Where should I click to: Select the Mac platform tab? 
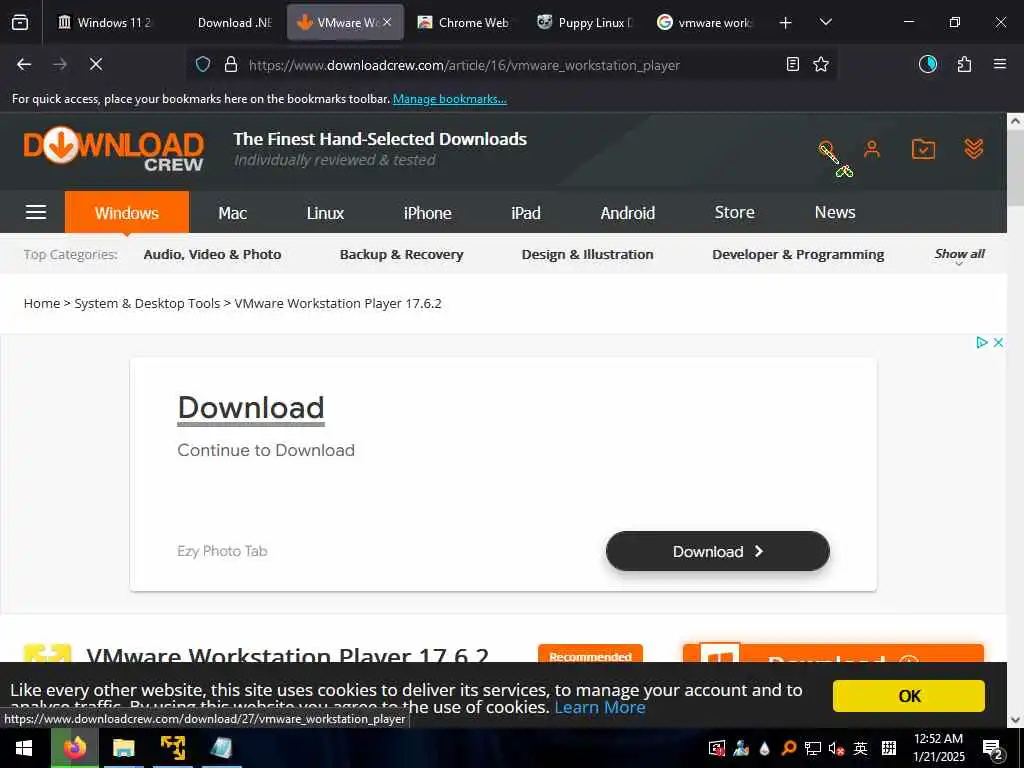tap(232, 213)
